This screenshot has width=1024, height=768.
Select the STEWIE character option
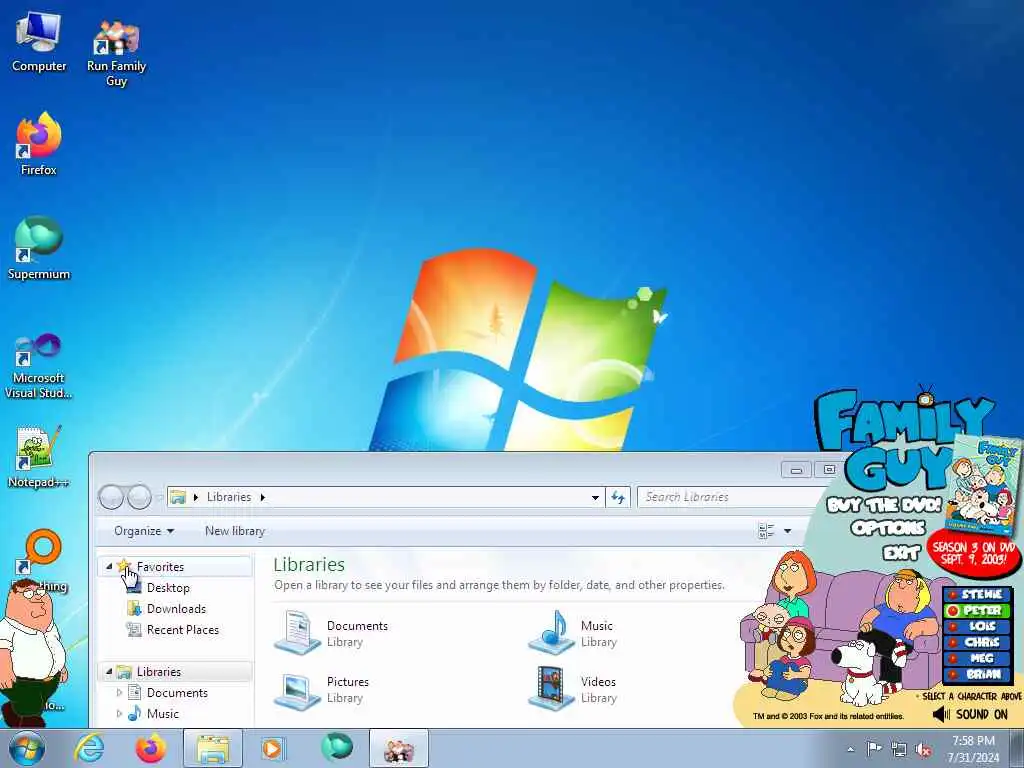point(977,594)
